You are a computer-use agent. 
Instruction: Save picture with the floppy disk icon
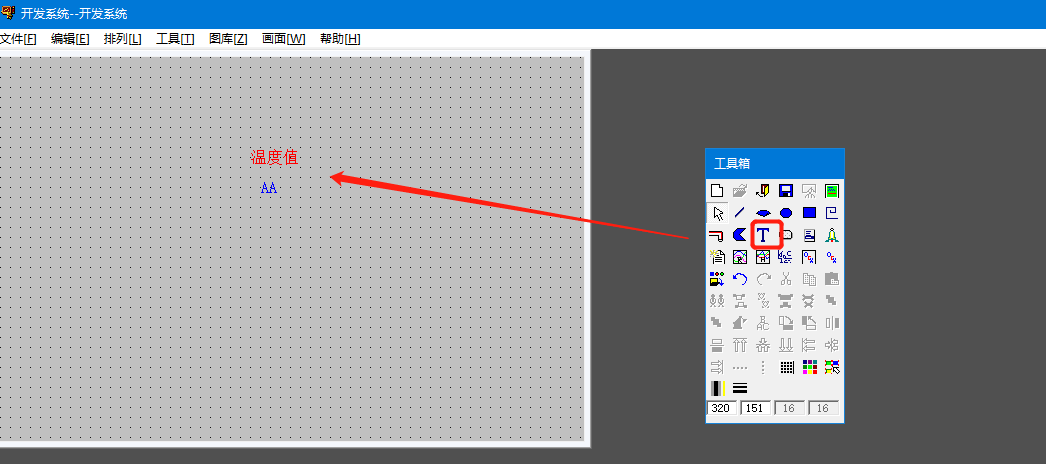click(x=786, y=191)
